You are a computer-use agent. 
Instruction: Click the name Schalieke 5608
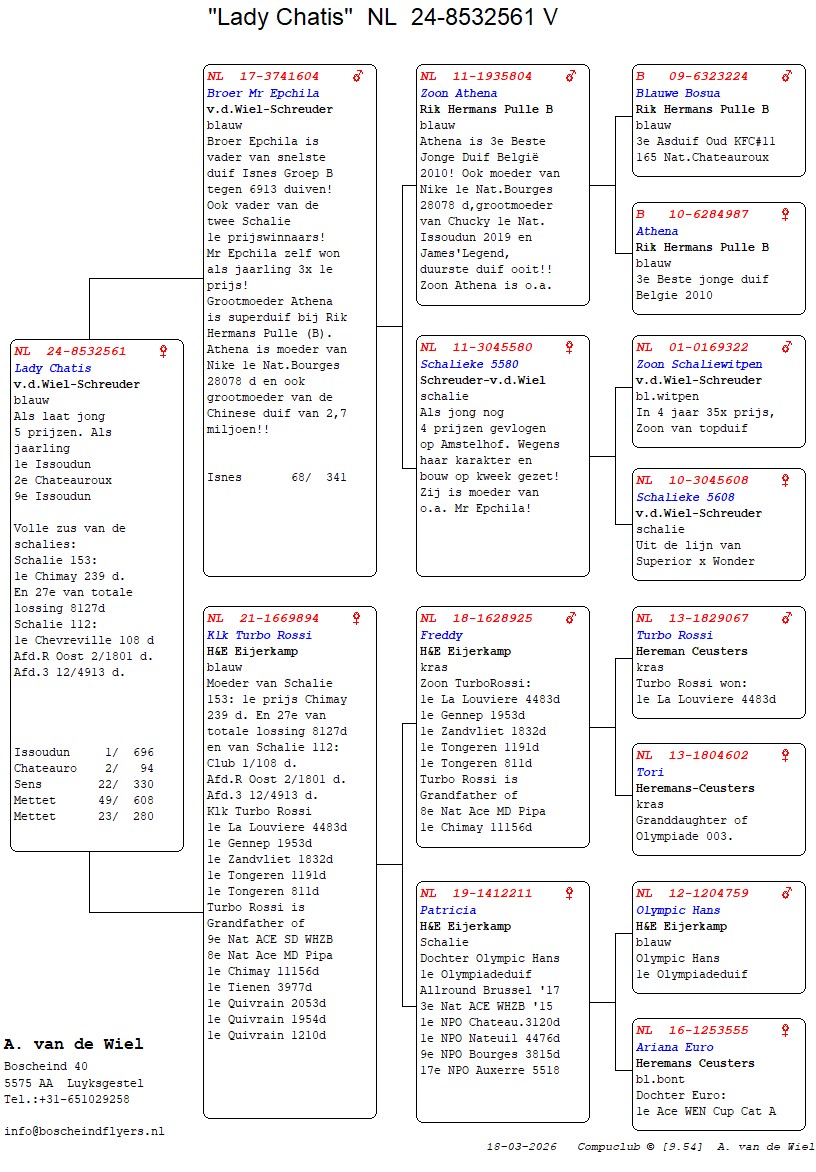click(685, 497)
